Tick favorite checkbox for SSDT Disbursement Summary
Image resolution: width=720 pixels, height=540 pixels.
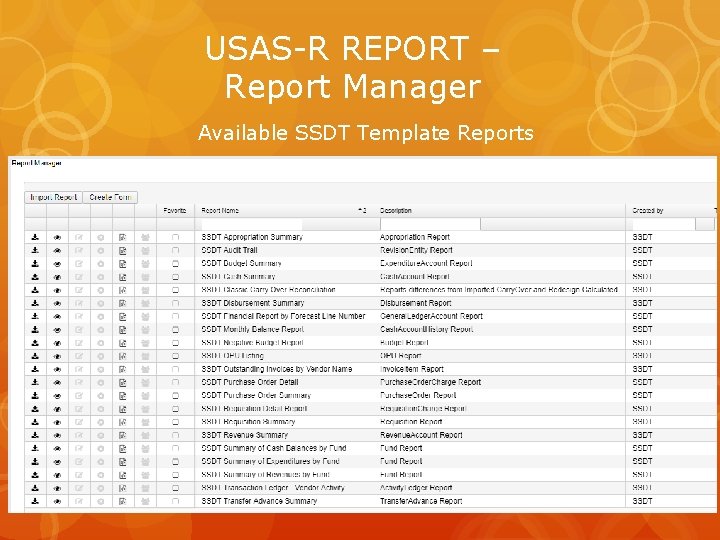pyautogui.click(x=175, y=304)
